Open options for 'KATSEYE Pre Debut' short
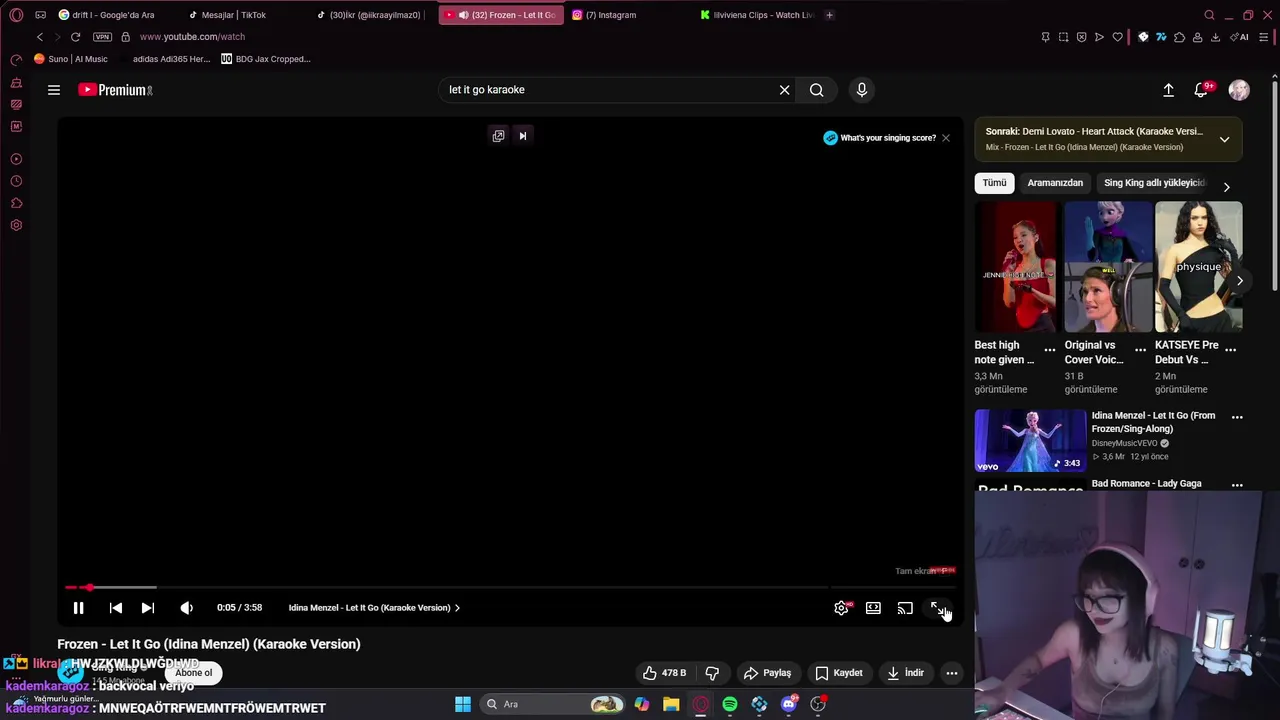 1231,350
